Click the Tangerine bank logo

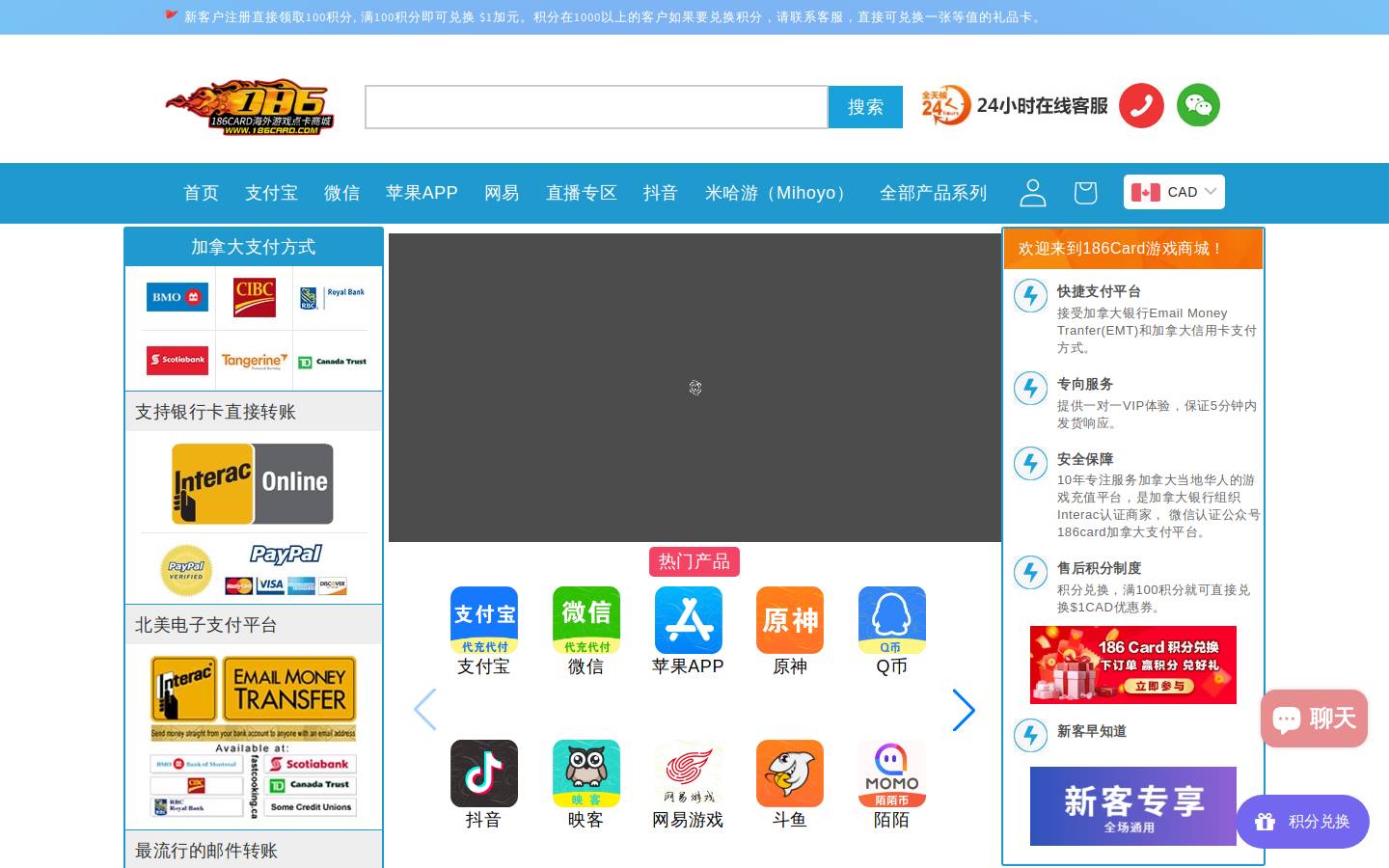(x=255, y=361)
